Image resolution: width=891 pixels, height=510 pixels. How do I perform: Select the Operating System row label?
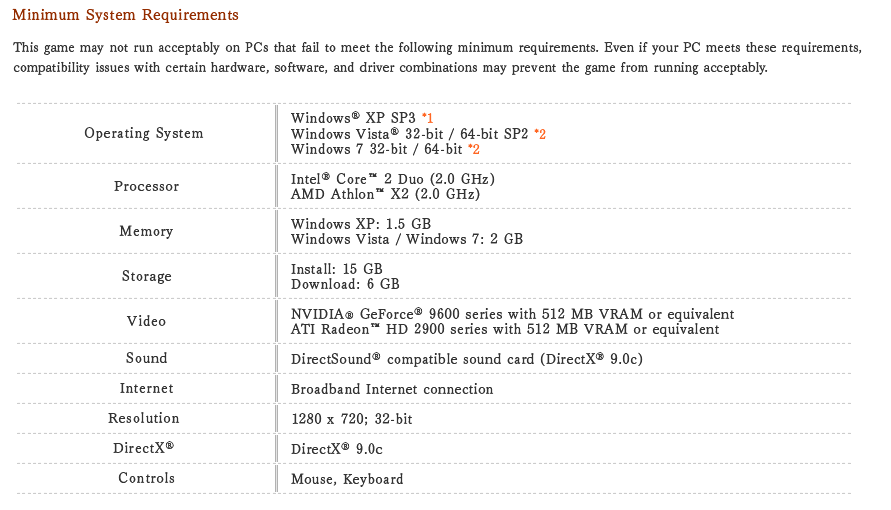[144, 133]
